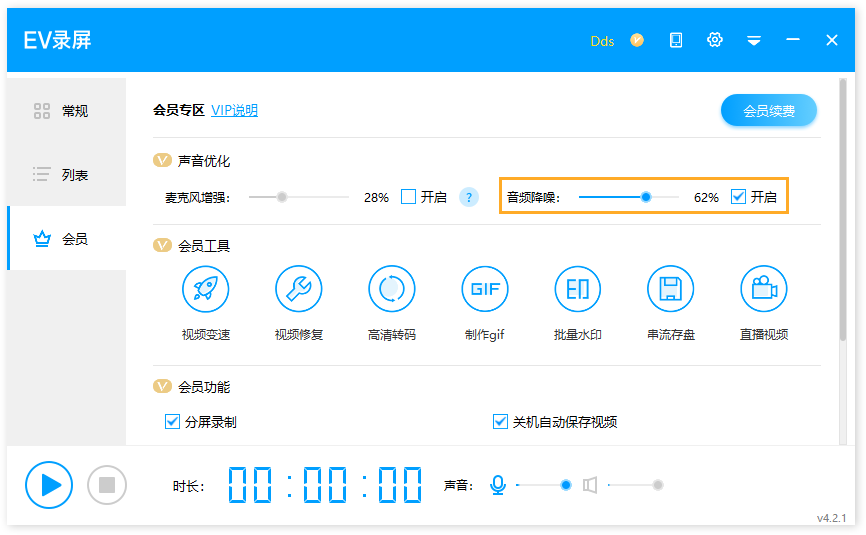This screenshot has width=866, height=535.
Task: Click the gold VIP badge beside Dds
Action: [637, 40]
